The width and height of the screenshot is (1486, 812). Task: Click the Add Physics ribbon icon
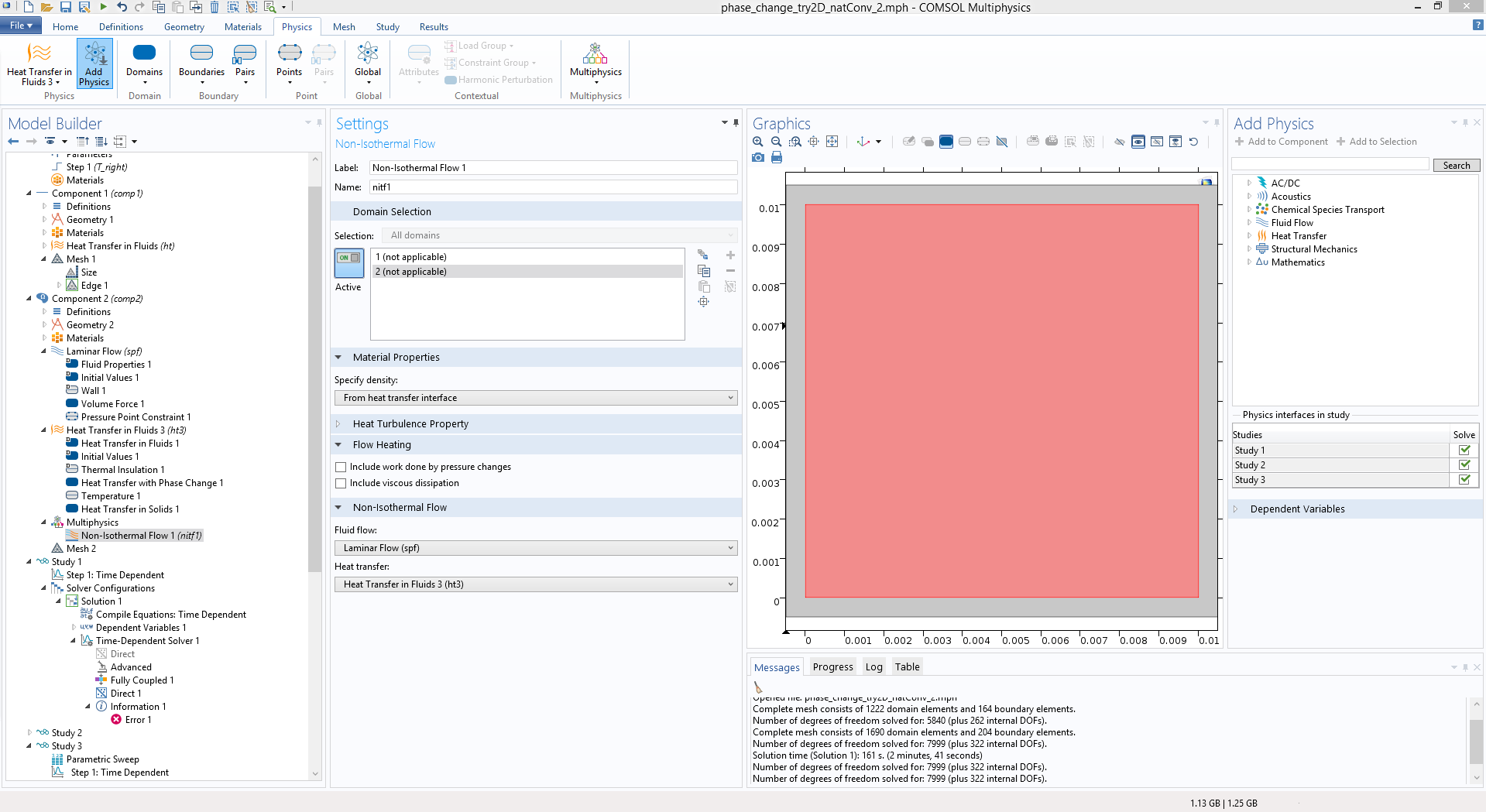(x=94, y=63)
